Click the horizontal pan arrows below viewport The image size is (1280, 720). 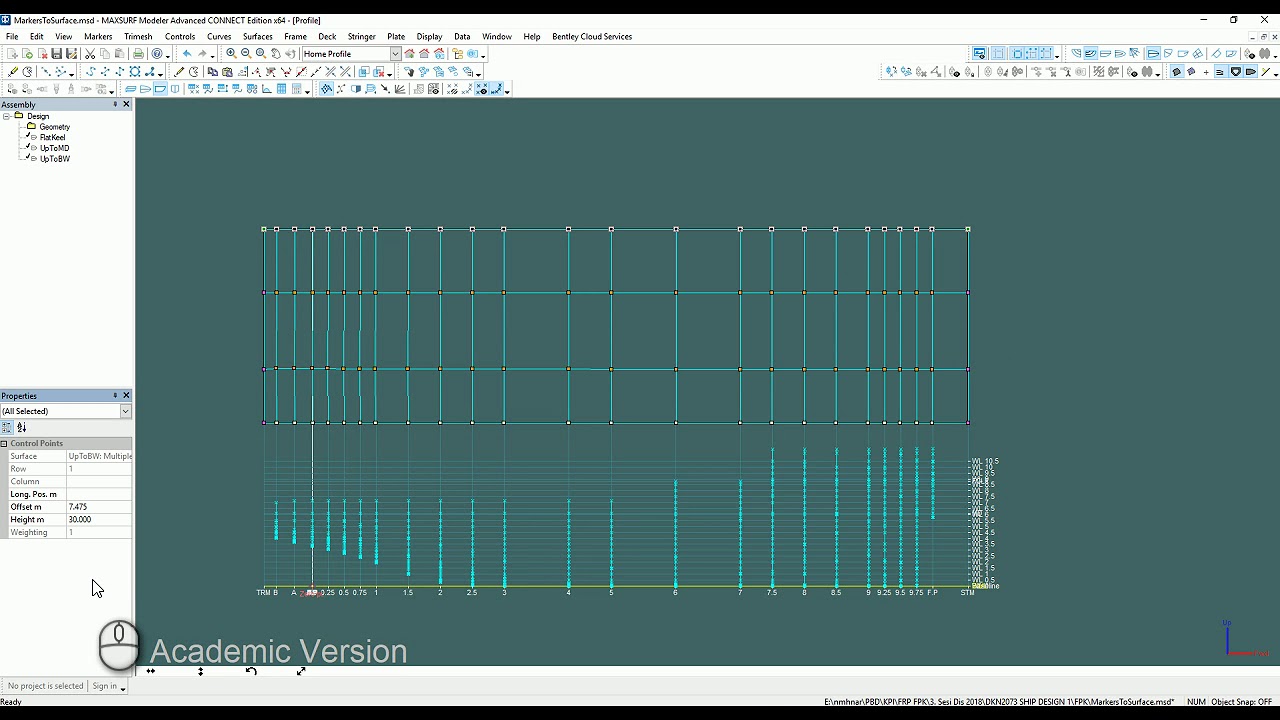150,671
